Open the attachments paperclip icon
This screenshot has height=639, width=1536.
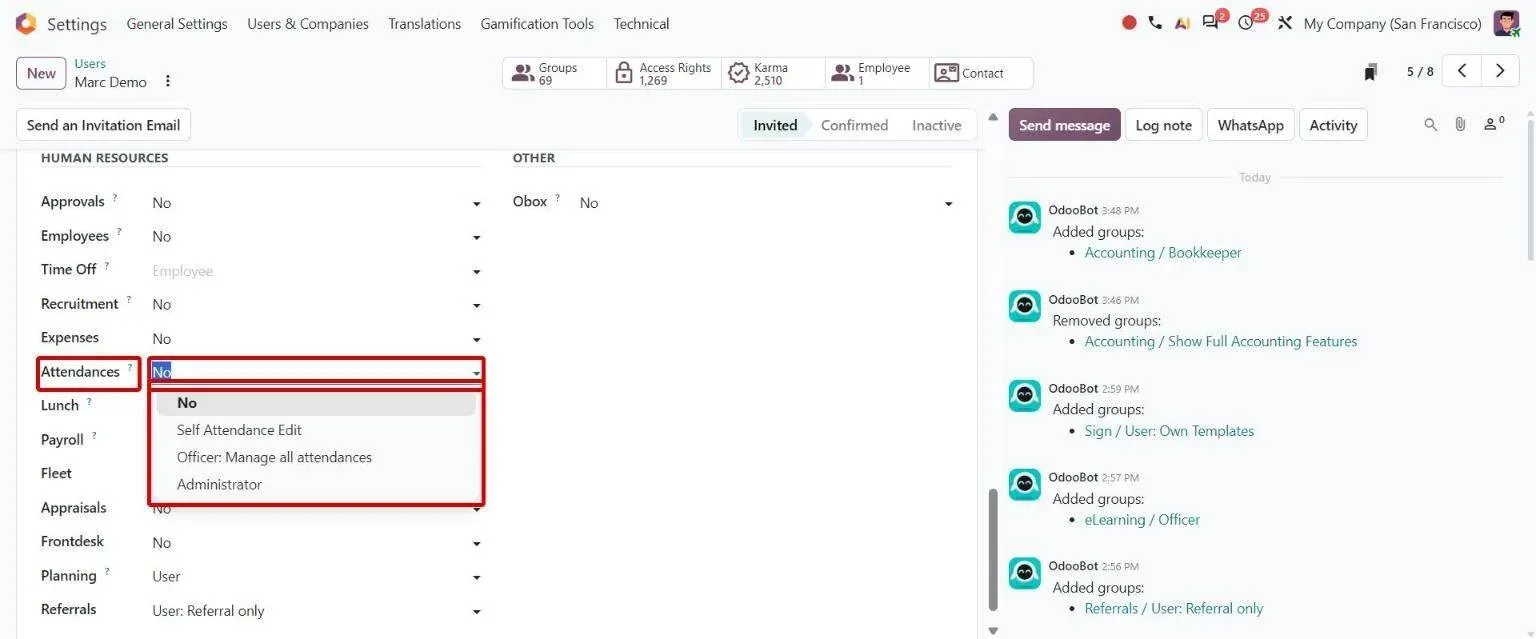click(1460, 125)
